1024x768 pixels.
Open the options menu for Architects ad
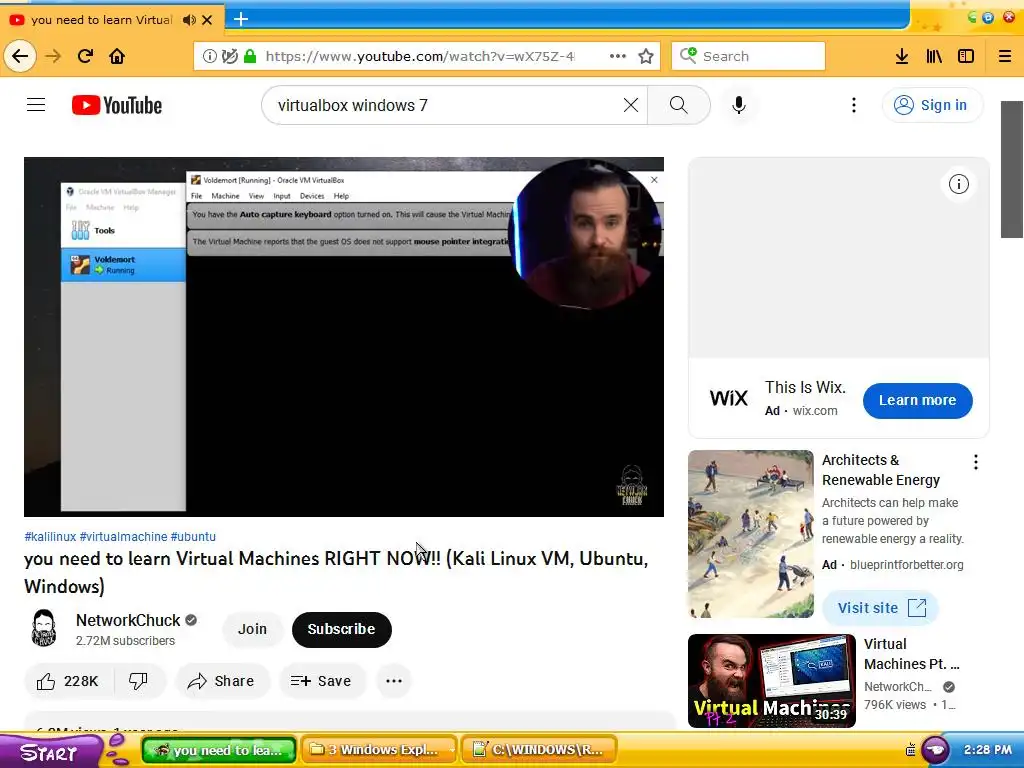tap(976, 462)
